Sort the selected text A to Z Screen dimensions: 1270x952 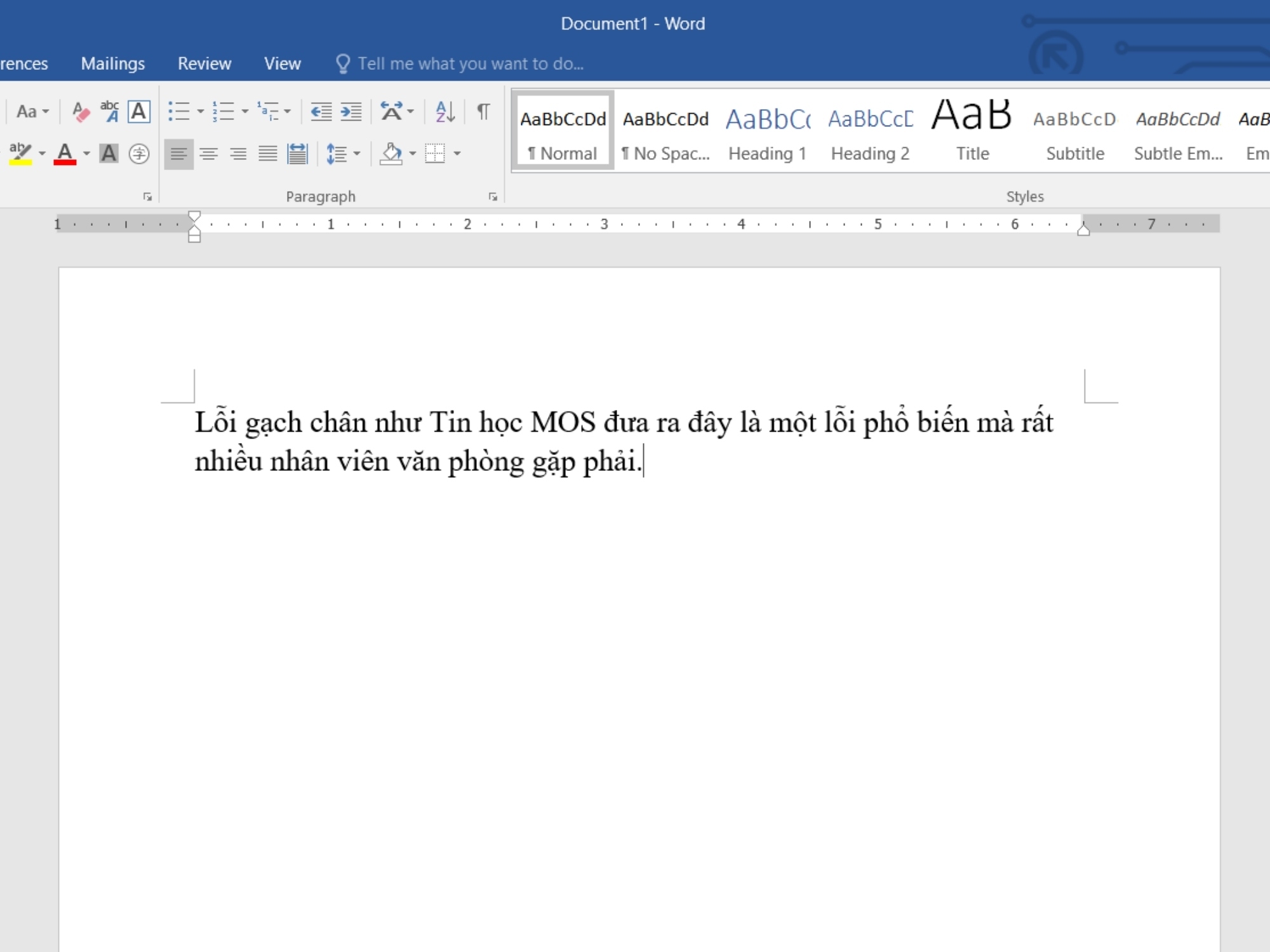(445, 112)
